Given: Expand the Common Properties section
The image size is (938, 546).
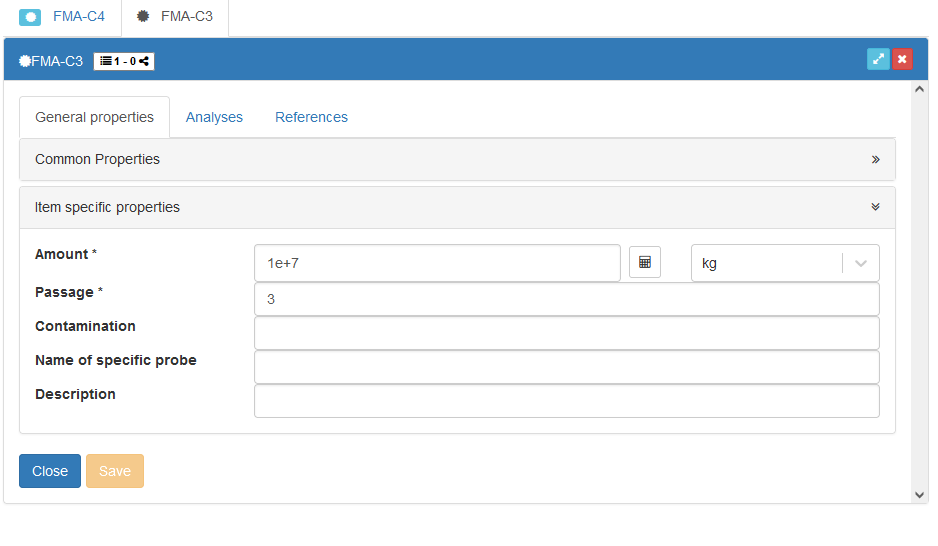Looking at the screenshot, I should click(x=875, y=159).
